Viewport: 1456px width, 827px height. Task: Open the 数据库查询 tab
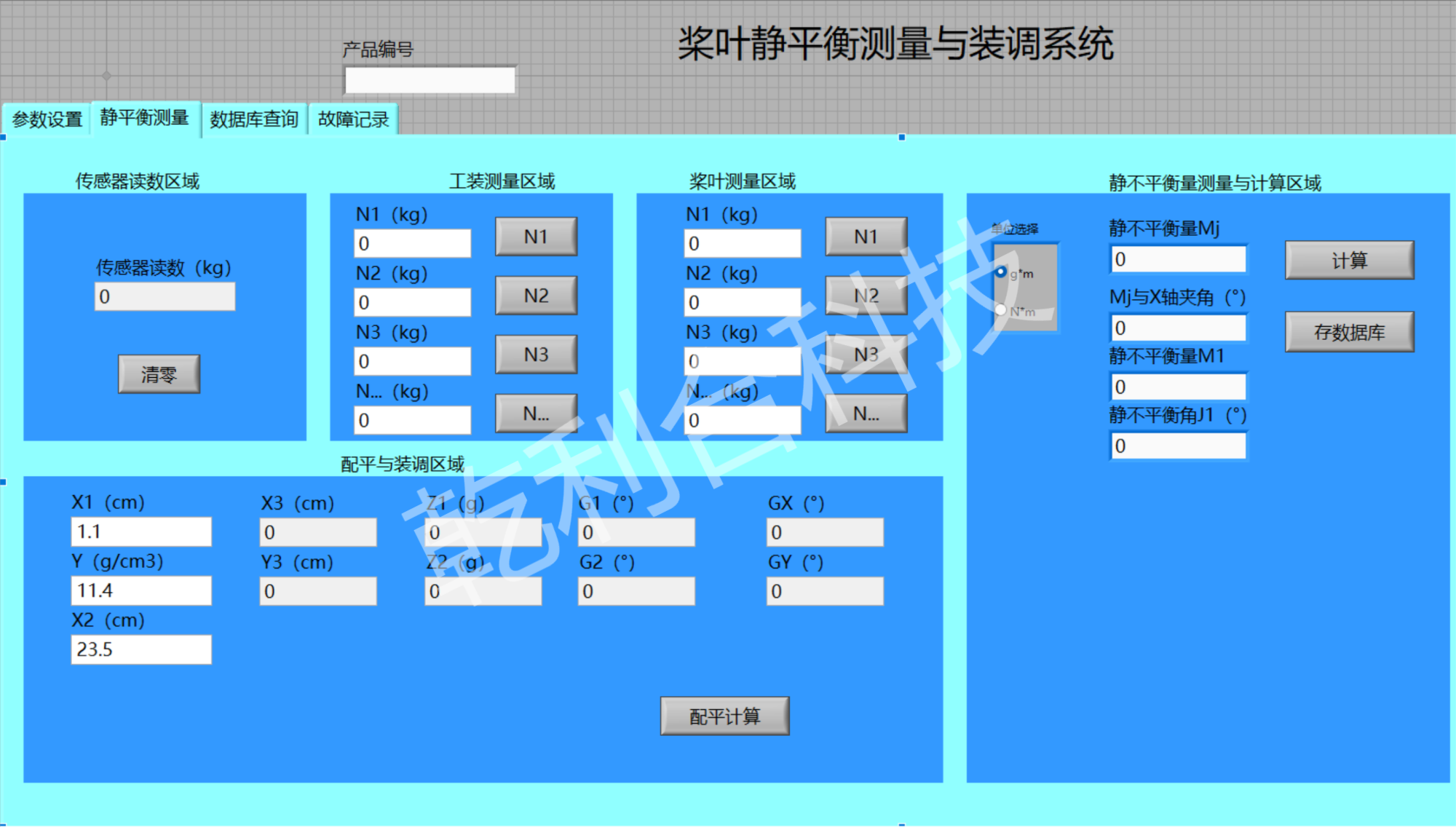(x=253, y=119)
